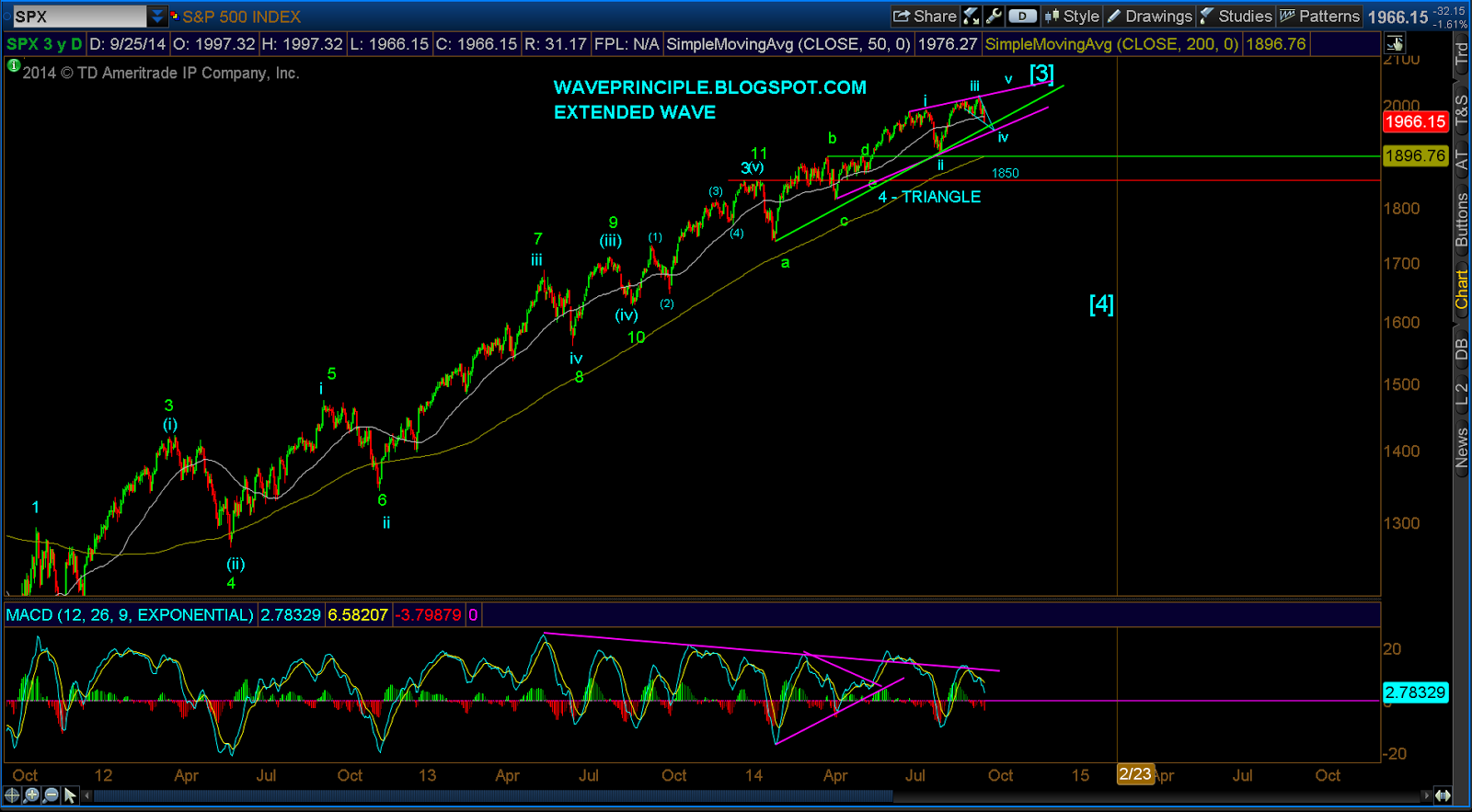Click the MACD (12, 26, 9, EXPONENTIAL) label
Screen dimensions: 1472x812
(x=130, y=615)
